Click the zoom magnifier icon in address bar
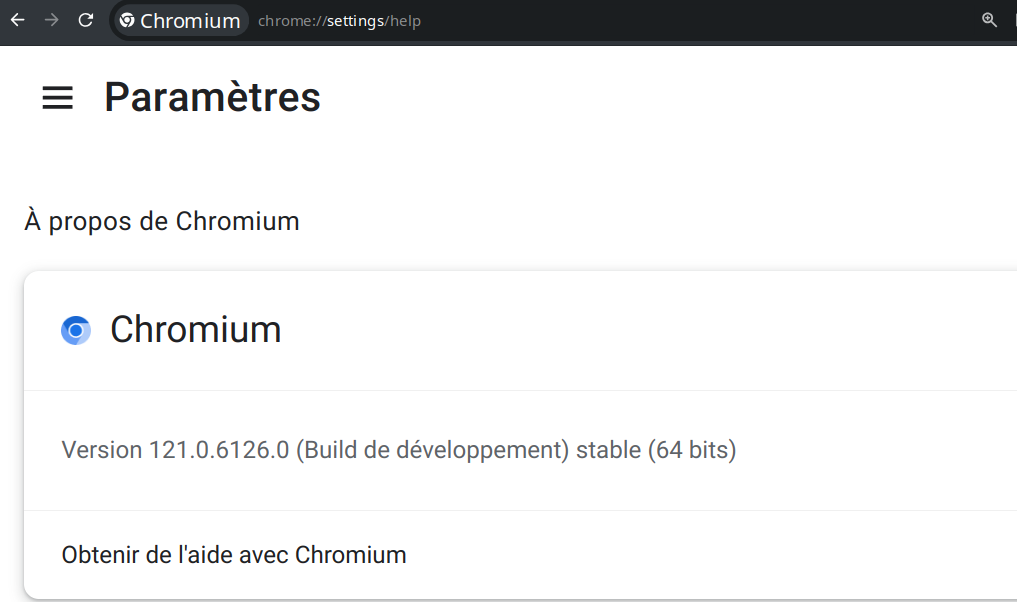This screenshot has height=602, width=1017. point(989,20)
